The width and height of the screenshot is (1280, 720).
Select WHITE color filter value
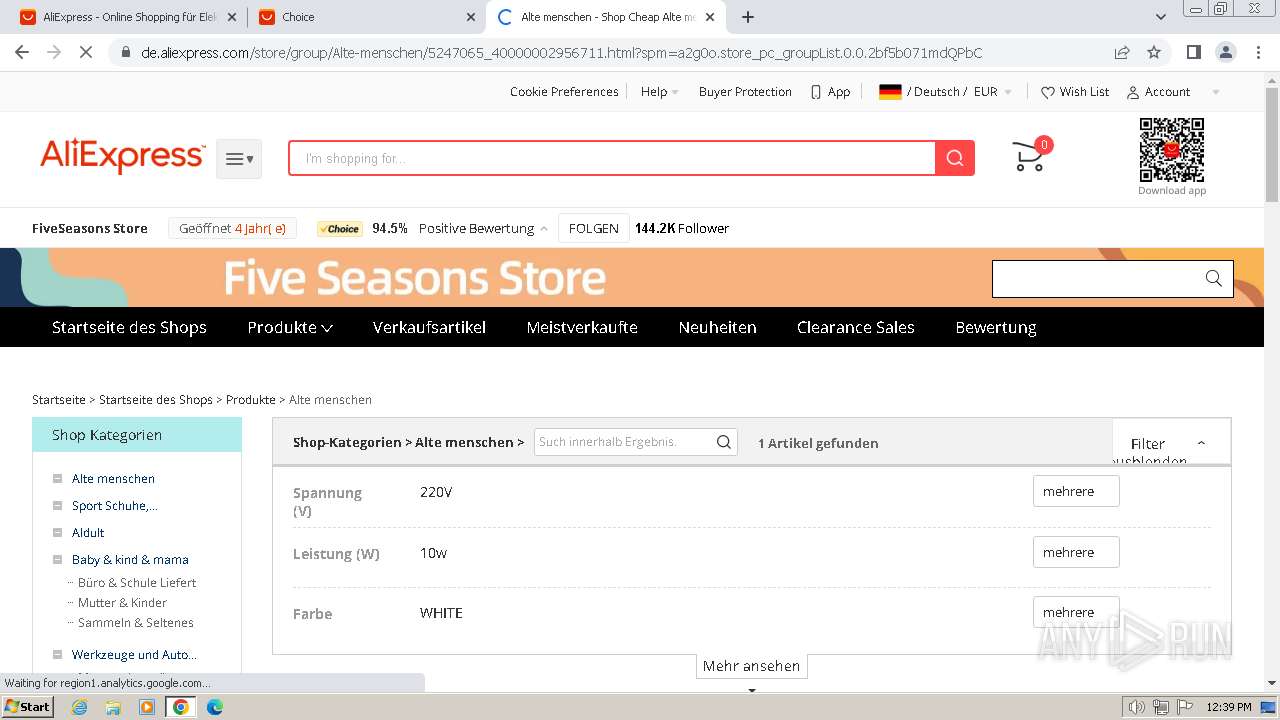coord(441,613)
